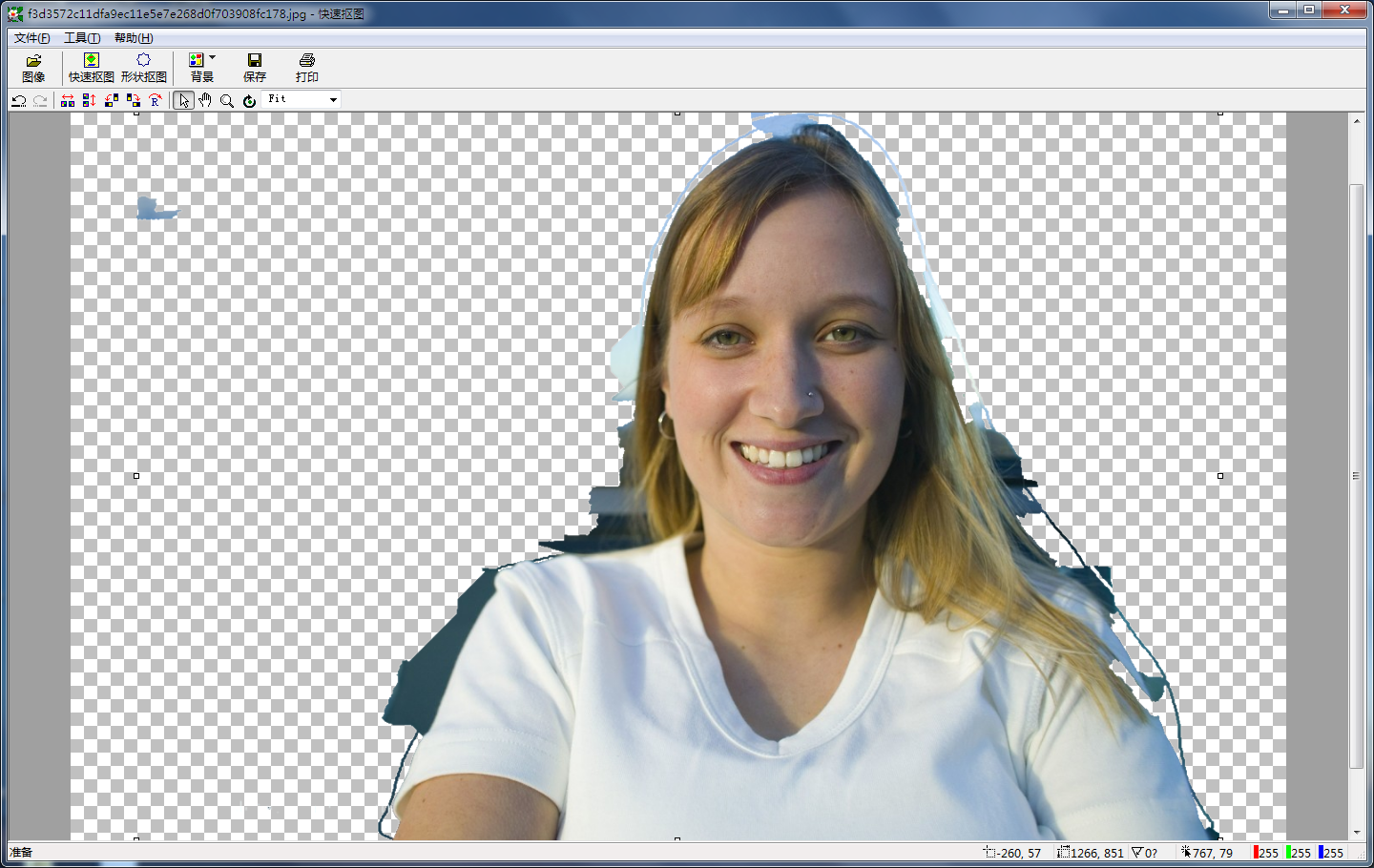1374x868 pixels.
Task: Flip the image horizontally
Action: click(x=68, y=100)
